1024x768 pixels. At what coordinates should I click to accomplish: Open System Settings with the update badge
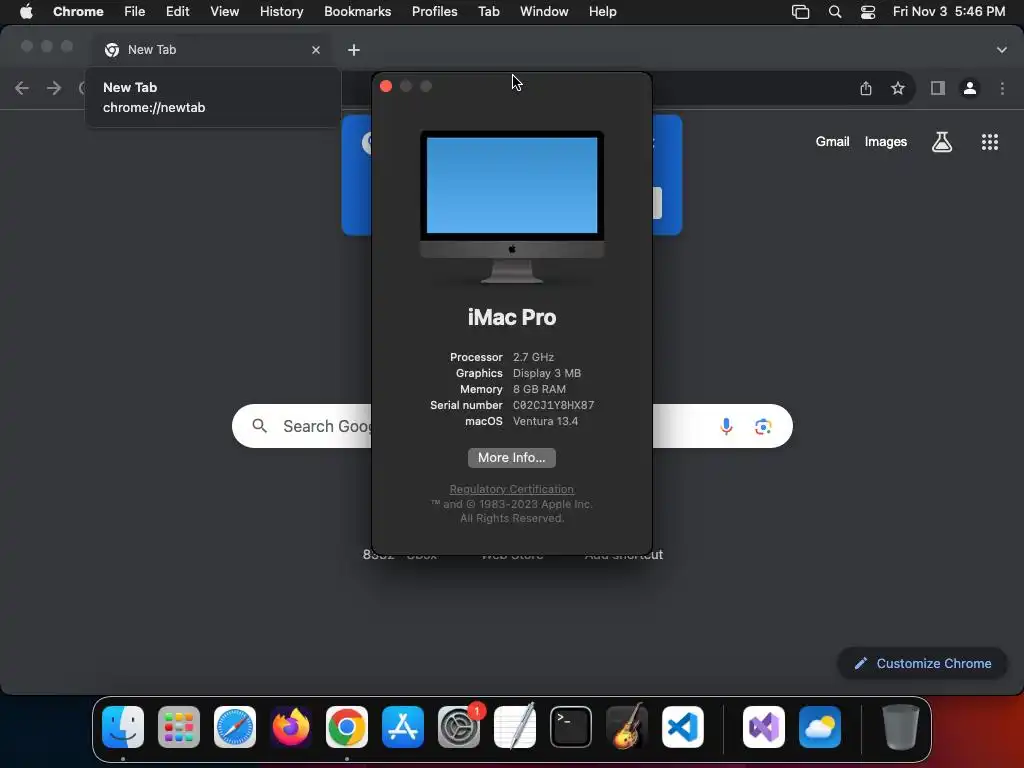point(459,727)
